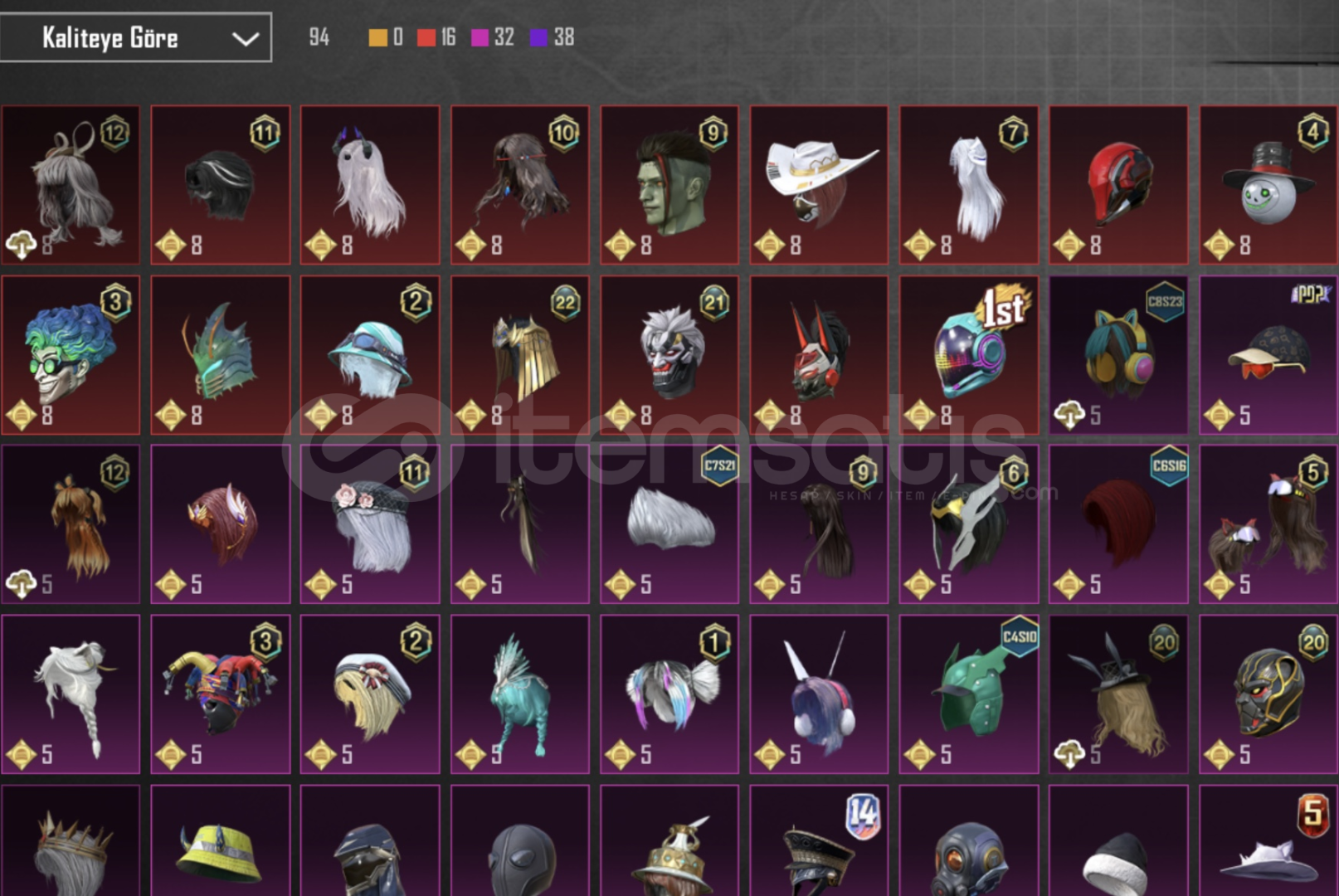Select the flower crown hair numbered 11
This screenshot has width=1339, height=896.
pos(370,524)
